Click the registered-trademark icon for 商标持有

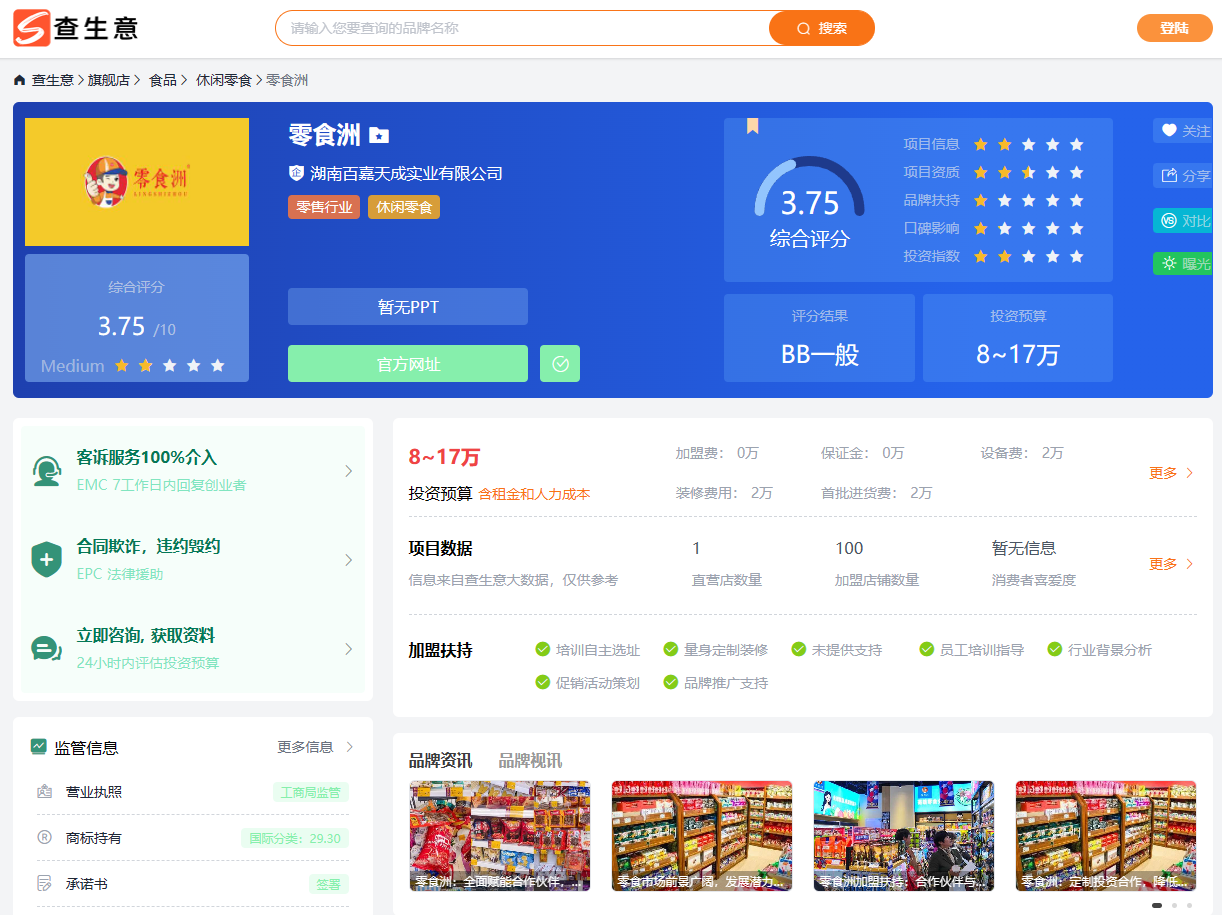[x=44, y=838]
